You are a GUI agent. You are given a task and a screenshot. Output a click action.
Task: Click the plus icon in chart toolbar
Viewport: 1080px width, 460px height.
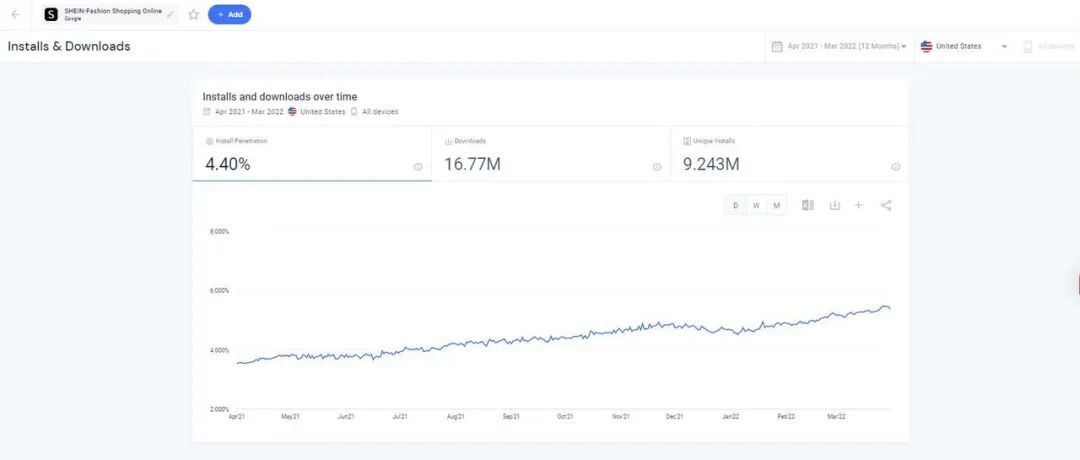click(x=858, y=205)
